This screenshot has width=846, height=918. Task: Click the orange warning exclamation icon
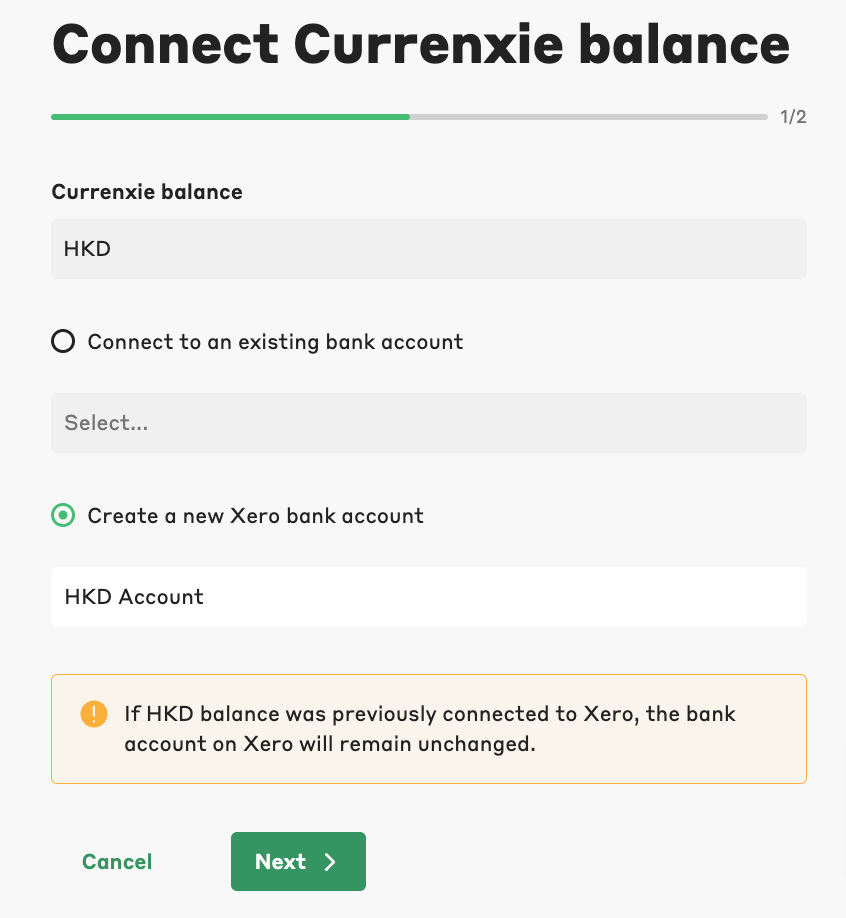93,714
